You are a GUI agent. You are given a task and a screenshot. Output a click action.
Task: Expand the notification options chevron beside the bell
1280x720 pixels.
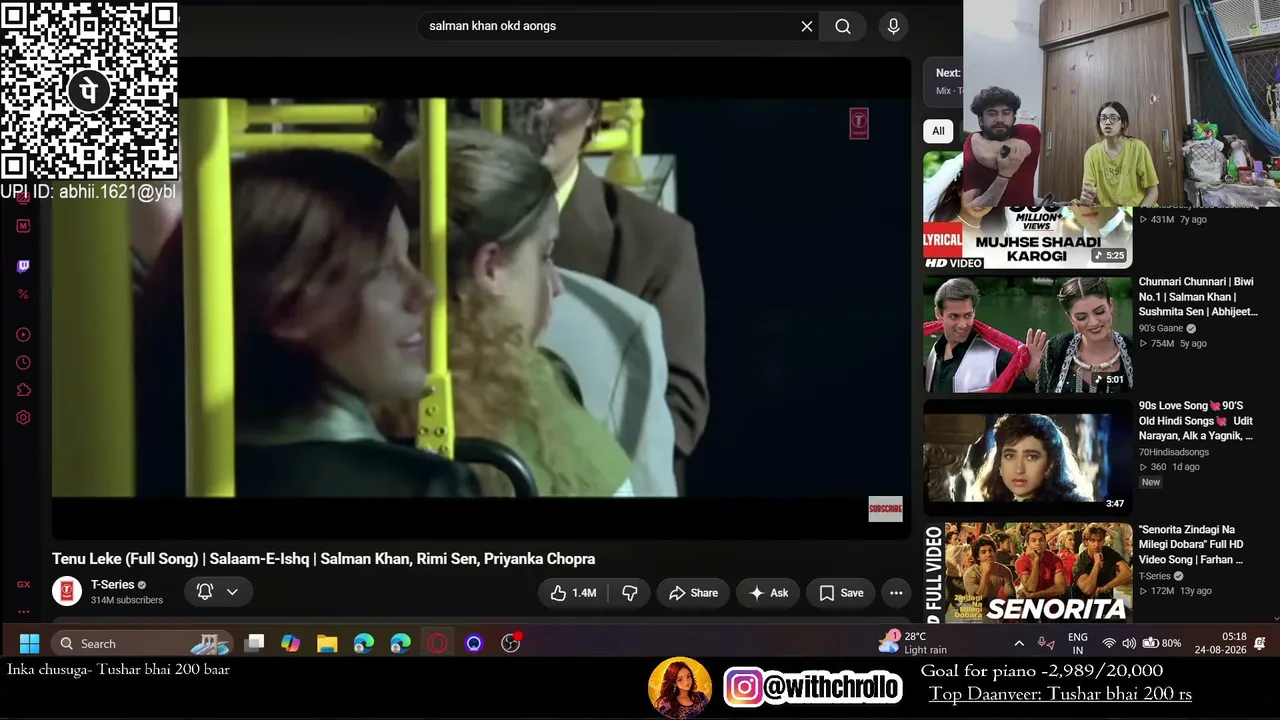pos(232,592)
